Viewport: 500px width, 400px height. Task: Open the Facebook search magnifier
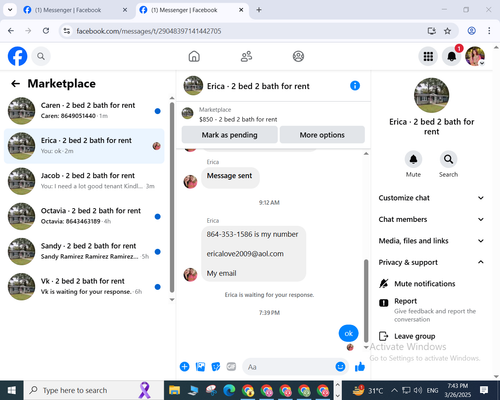click(x=41, y=56)
